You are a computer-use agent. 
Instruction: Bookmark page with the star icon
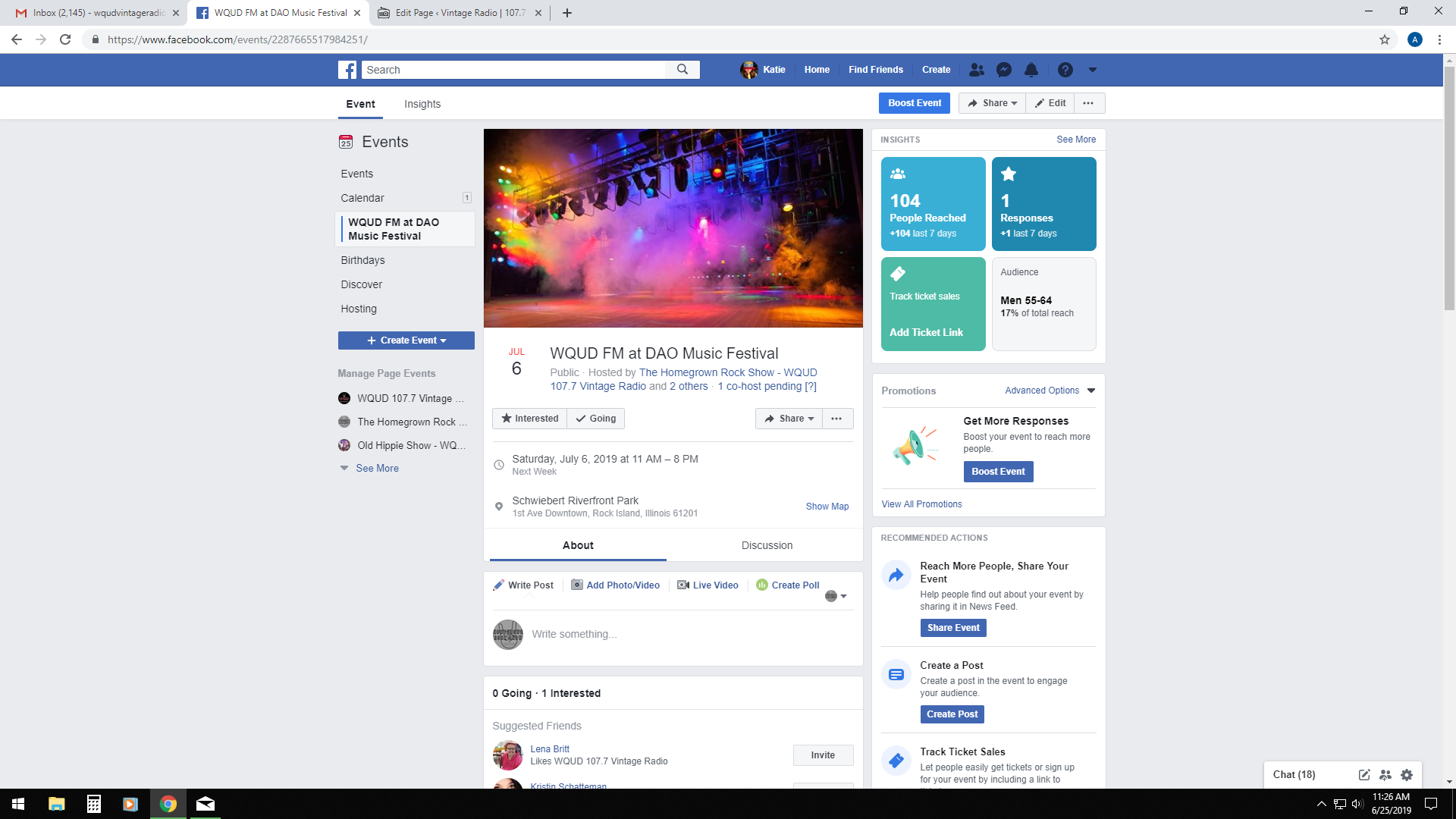click(1384, 39)
